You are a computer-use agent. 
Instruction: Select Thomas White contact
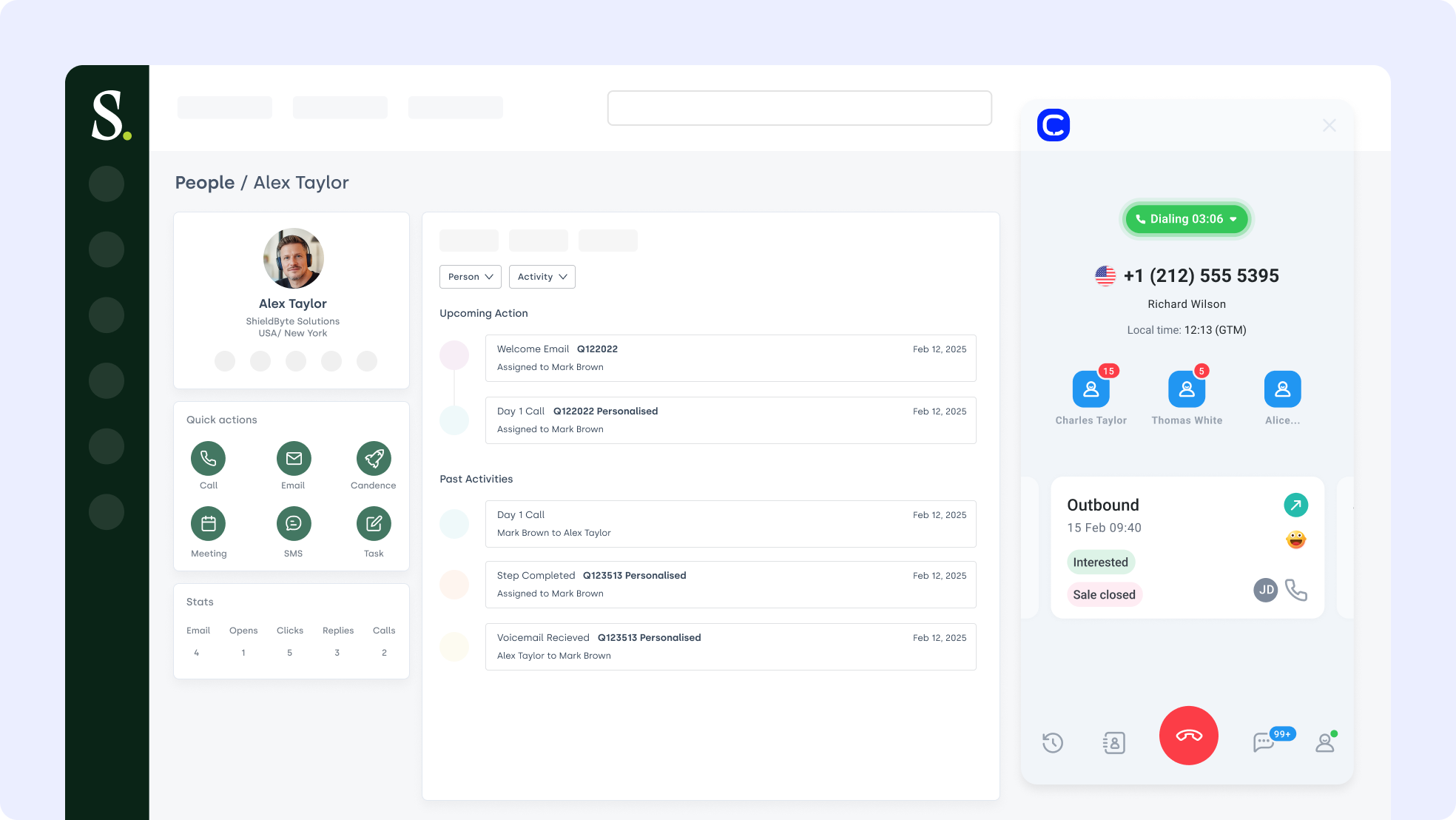[x=1186, y=389]
